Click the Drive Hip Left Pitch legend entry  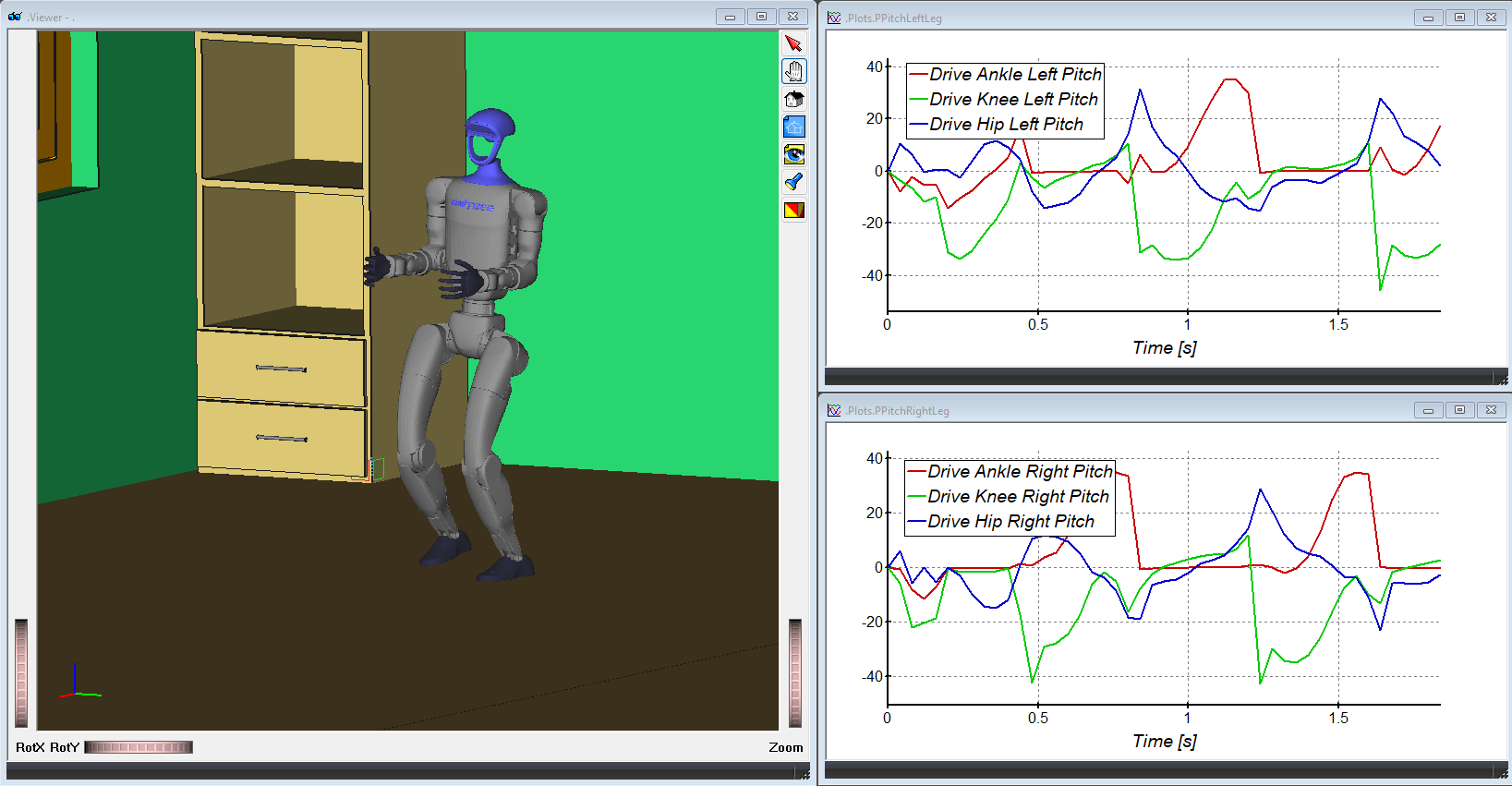pyautogui.click(x=997, y=124)
